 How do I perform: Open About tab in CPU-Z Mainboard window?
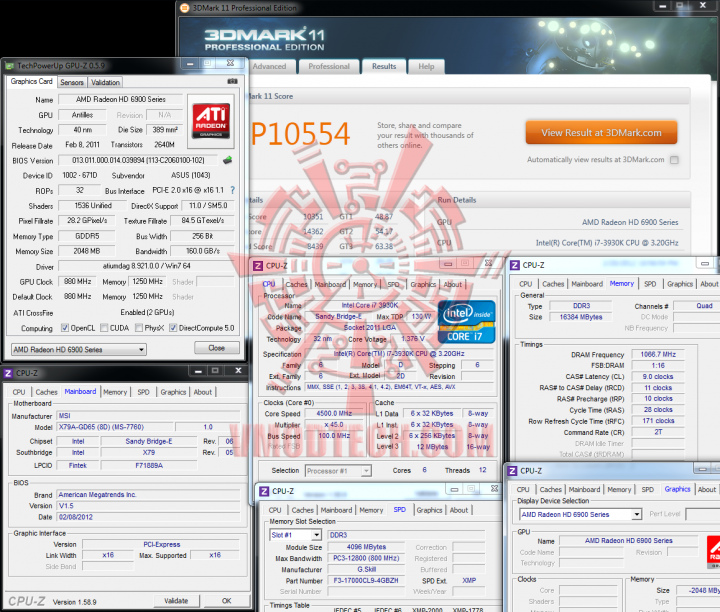pyautogui.click(x=202, y=392)
